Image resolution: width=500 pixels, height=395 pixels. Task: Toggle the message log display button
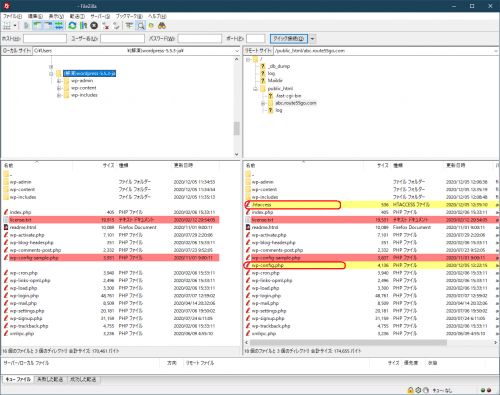point(27,26)
